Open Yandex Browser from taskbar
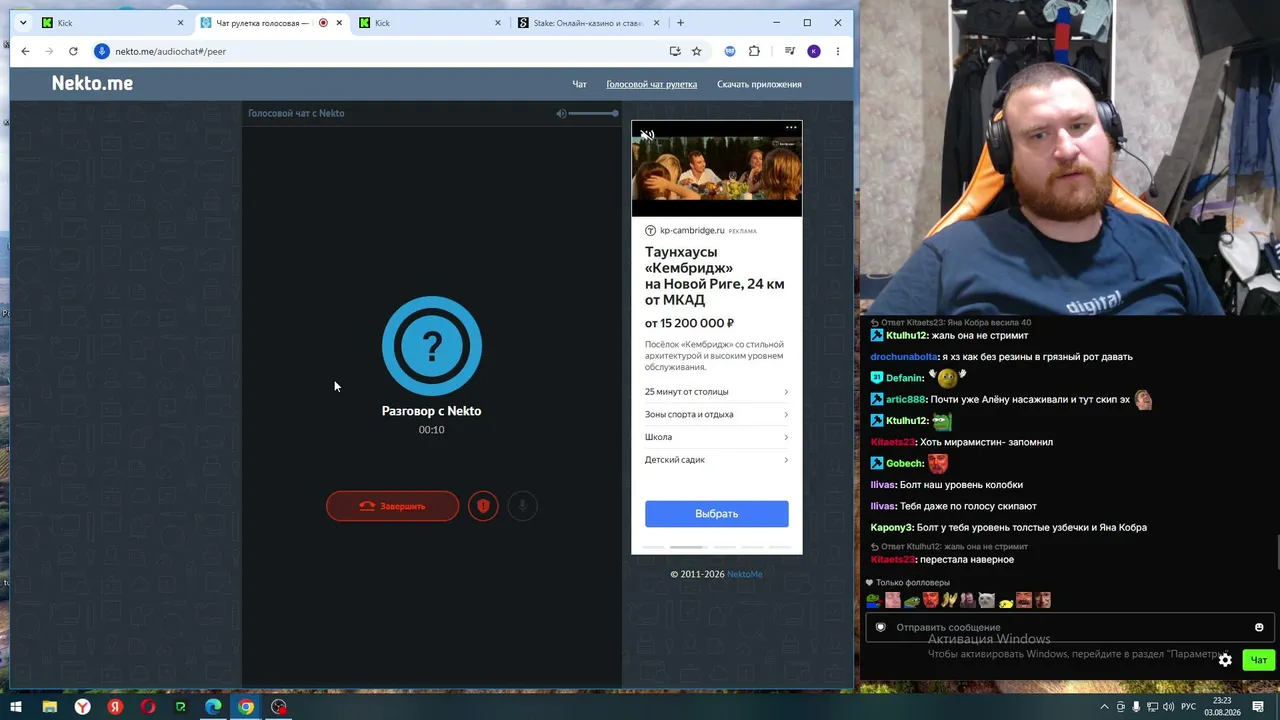 pyautogui.click(x=82, y=707)
